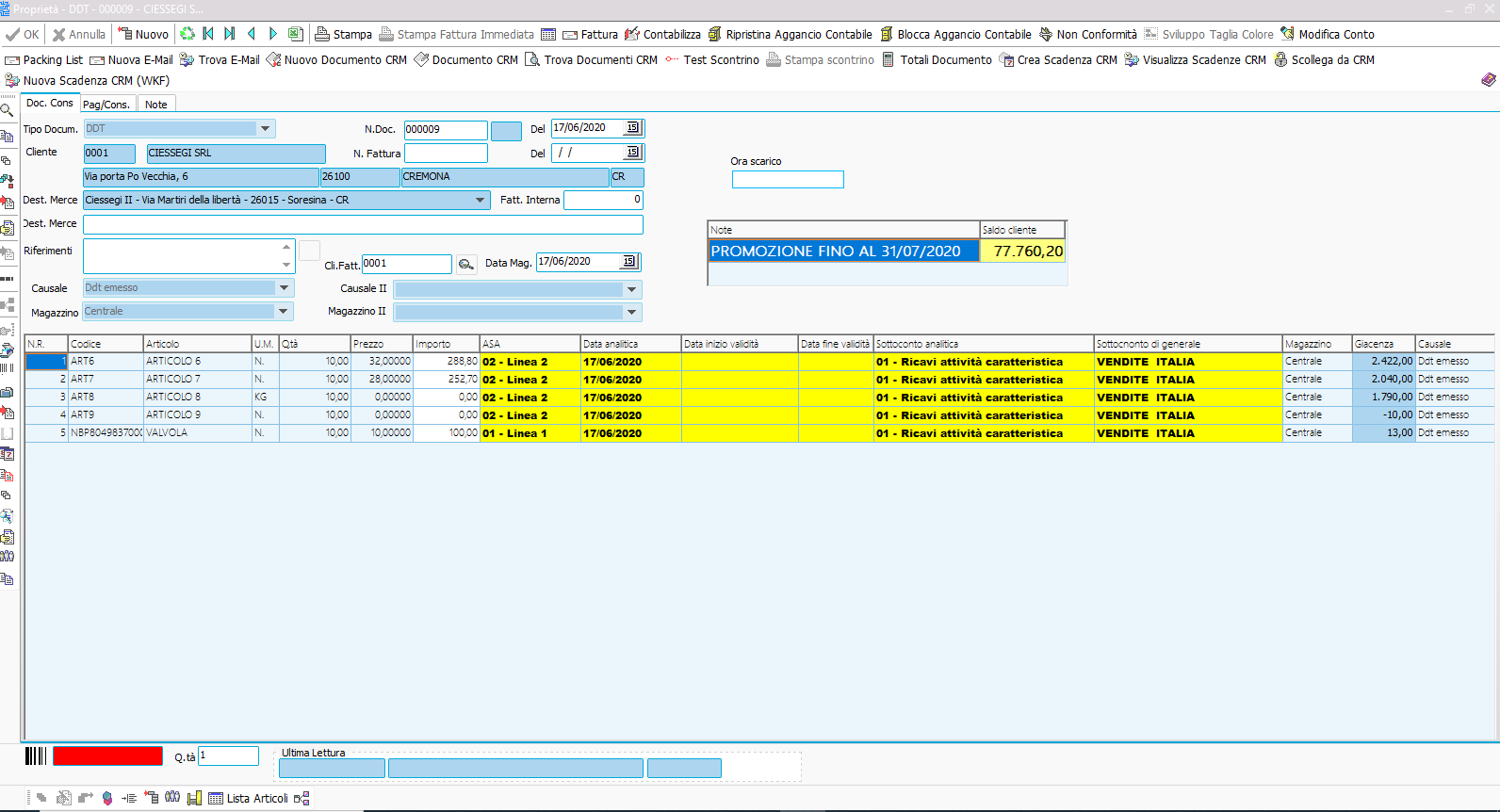Click Ripristina Aggancio Contabile

(x=791, y=34)
